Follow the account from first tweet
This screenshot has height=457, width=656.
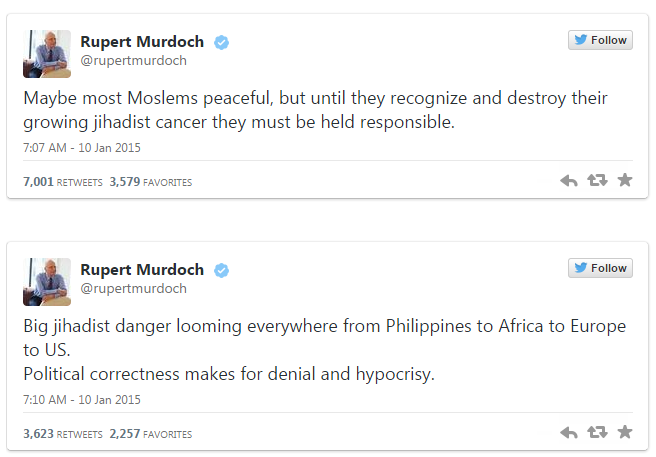[x=600, y=40]
